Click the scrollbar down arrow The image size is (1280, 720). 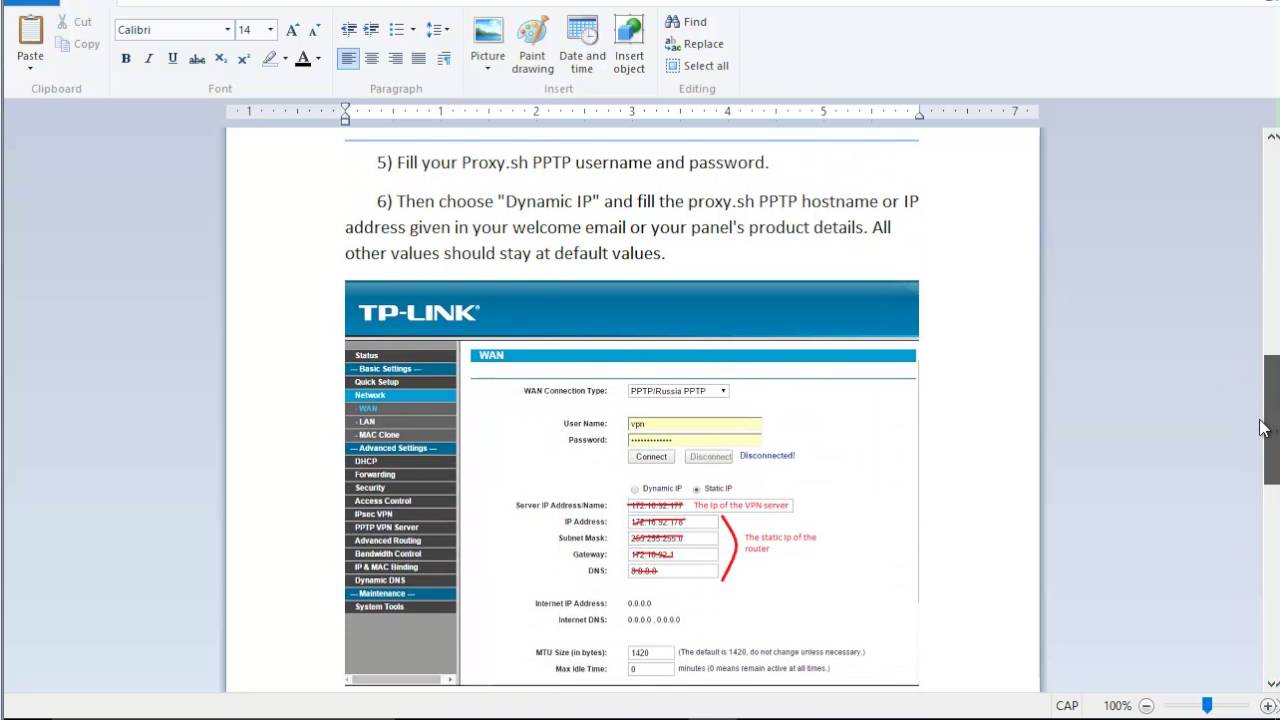click(x=1272, y=684)
